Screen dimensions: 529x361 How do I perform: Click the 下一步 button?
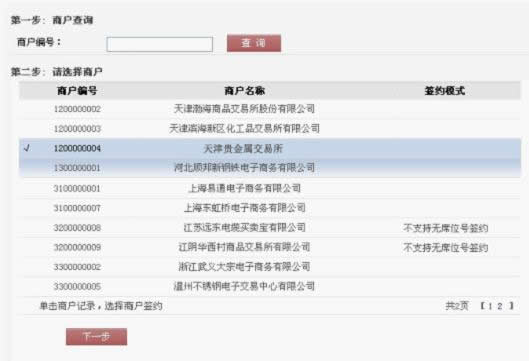point(96,336)
